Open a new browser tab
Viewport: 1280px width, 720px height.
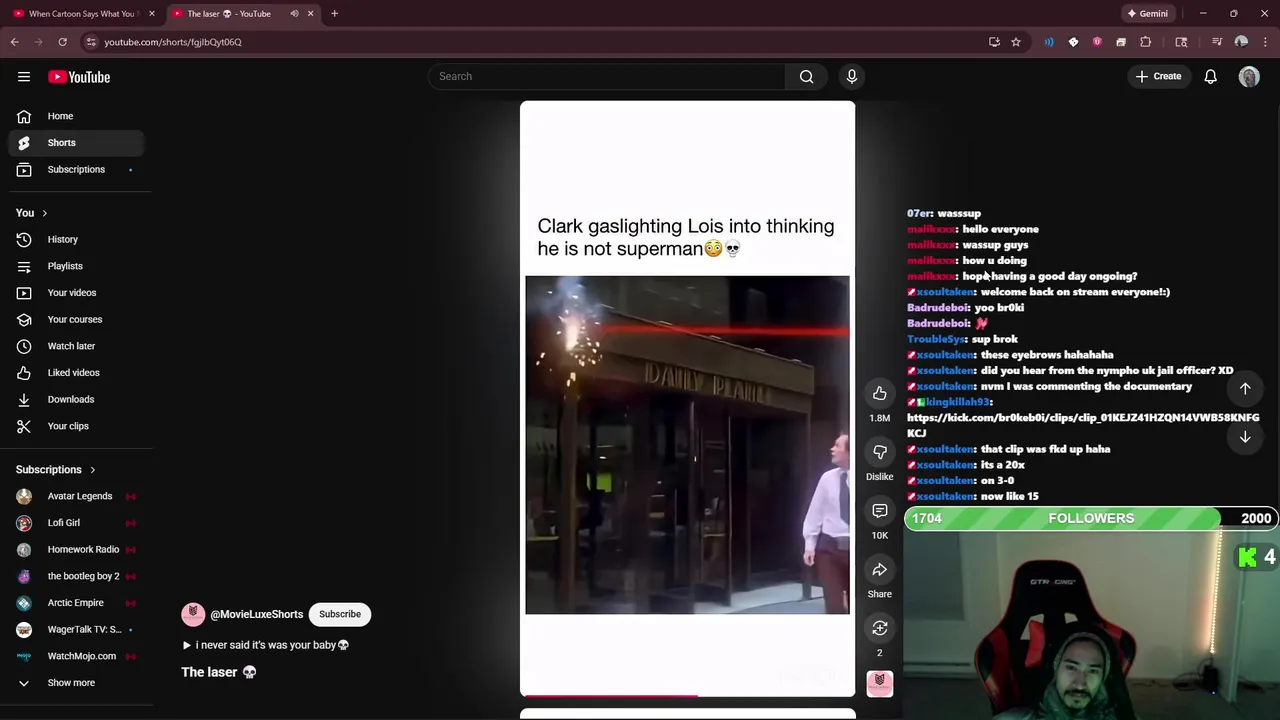[x=334, y=14]
